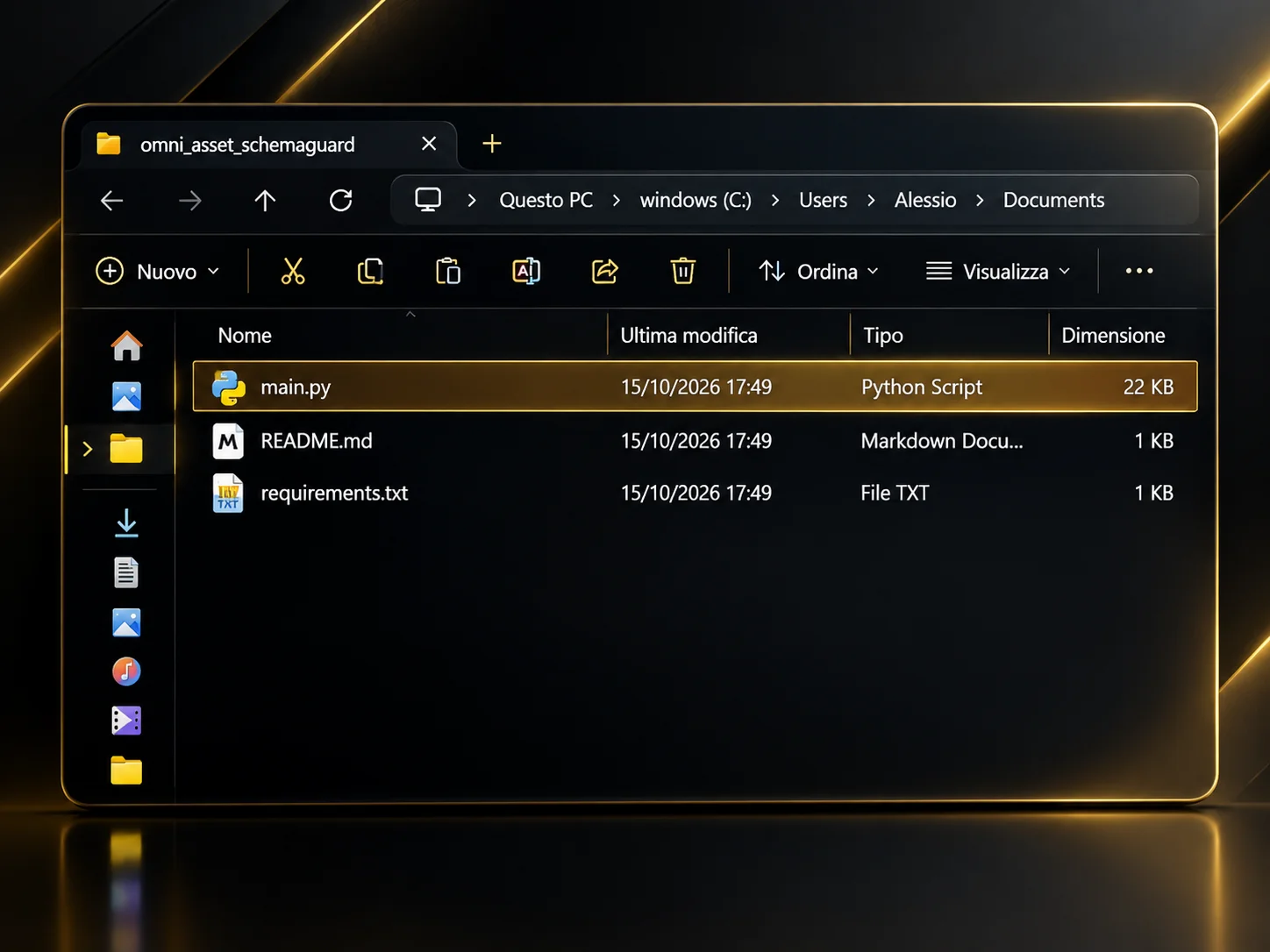Click the Delete trash icon
This screenshot has width=1270, height=952.
683,271
